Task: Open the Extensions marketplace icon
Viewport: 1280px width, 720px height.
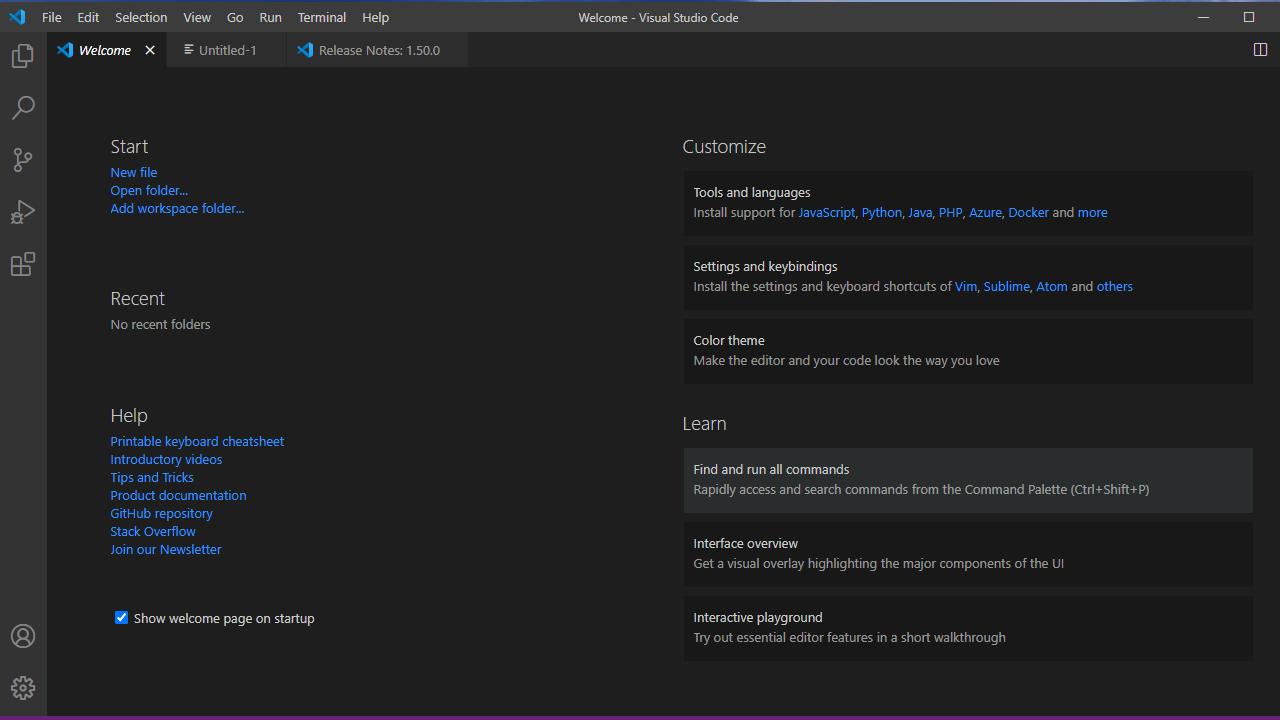Action: pyautogui.click(x=22, y=264)
